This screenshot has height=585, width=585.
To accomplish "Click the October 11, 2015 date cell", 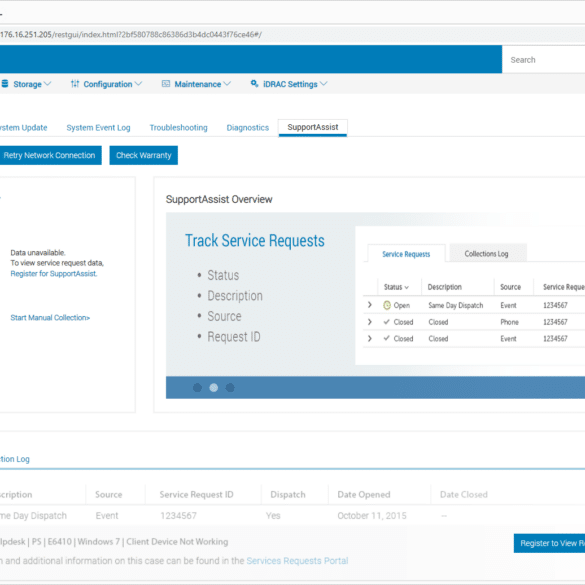I will click(372, 516).
